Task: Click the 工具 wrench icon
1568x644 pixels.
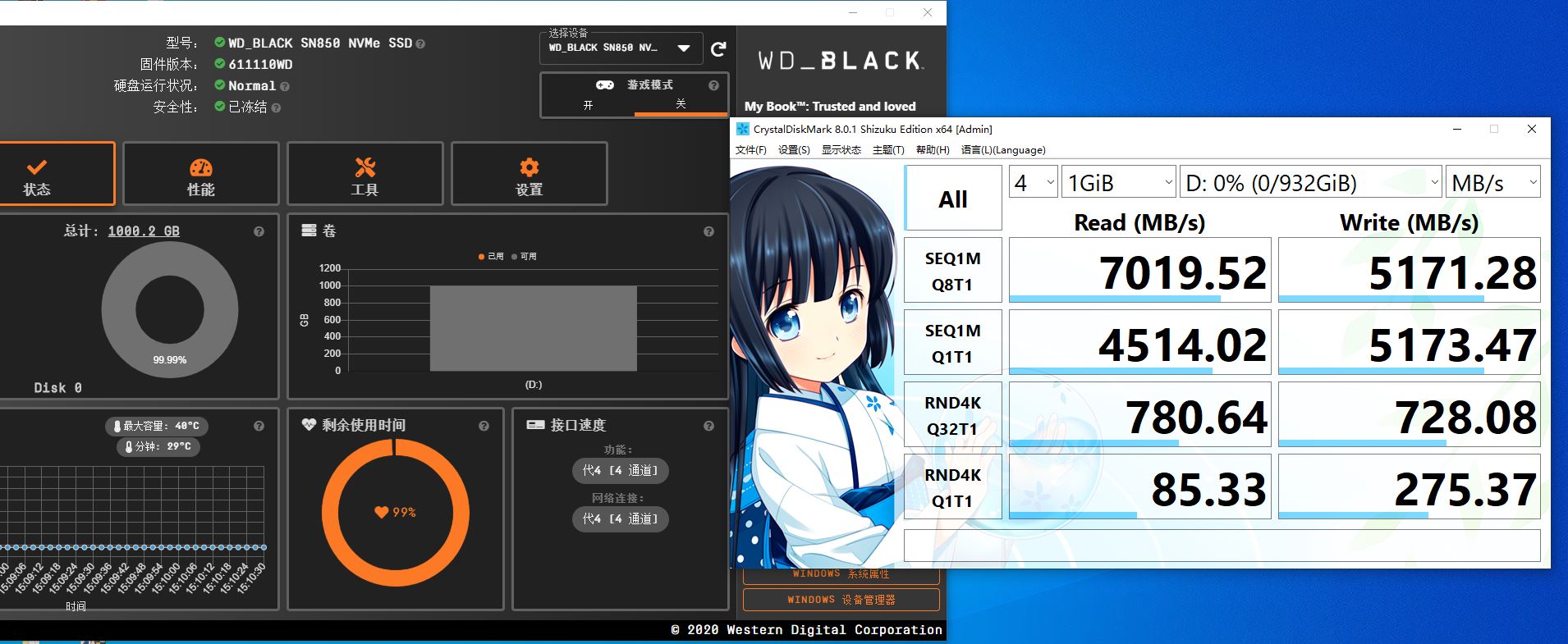Action: pyautogui.click(x=365, y=167)
